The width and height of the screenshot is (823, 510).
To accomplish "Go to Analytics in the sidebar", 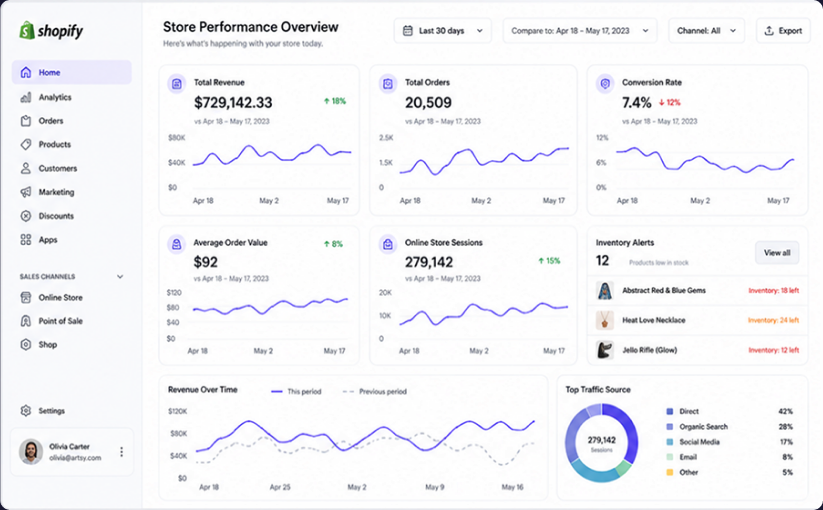I will (71, 97).
